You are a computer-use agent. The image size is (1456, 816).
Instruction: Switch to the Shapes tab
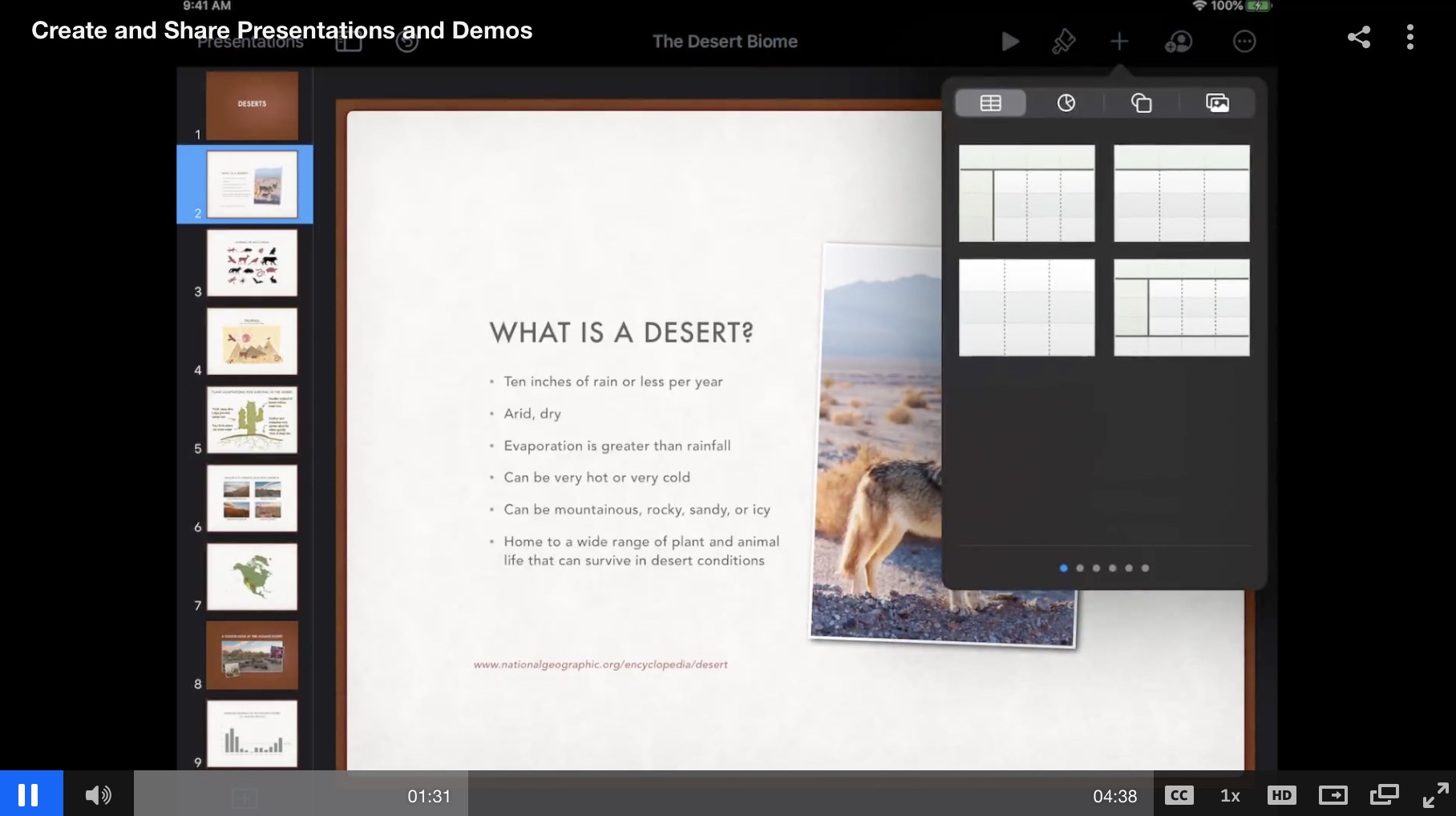point(1141,103)
